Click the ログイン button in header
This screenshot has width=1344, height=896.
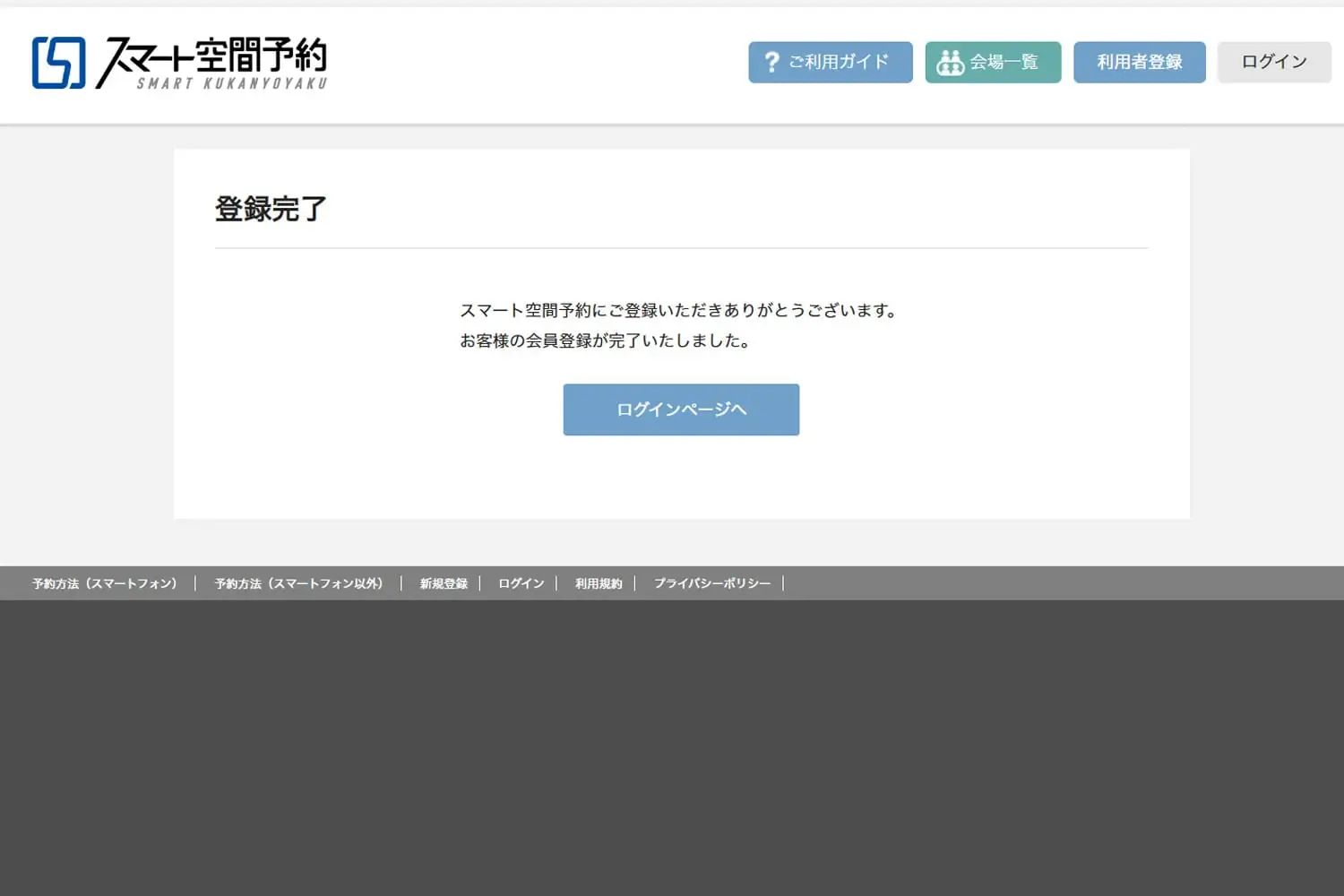(1274, 62)
